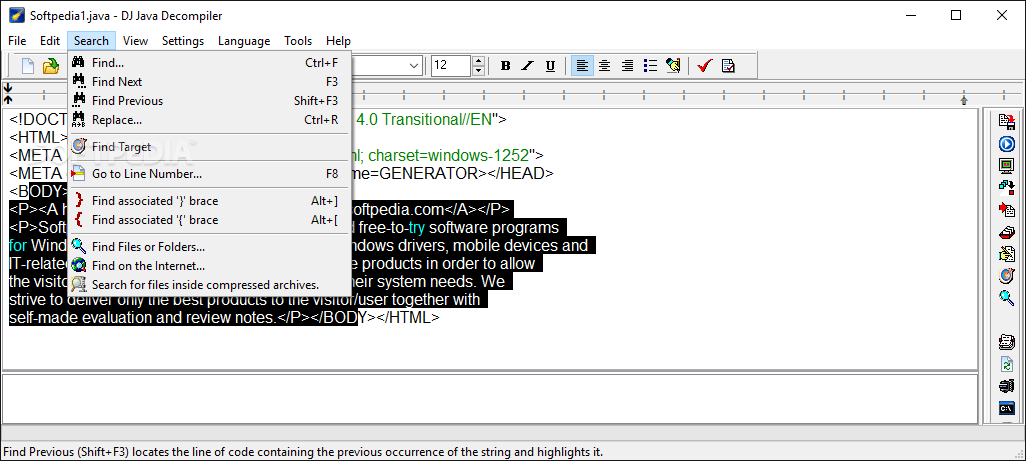Select Find on the Internet...
Screen dimensions: 1026x461
point(209,265)
